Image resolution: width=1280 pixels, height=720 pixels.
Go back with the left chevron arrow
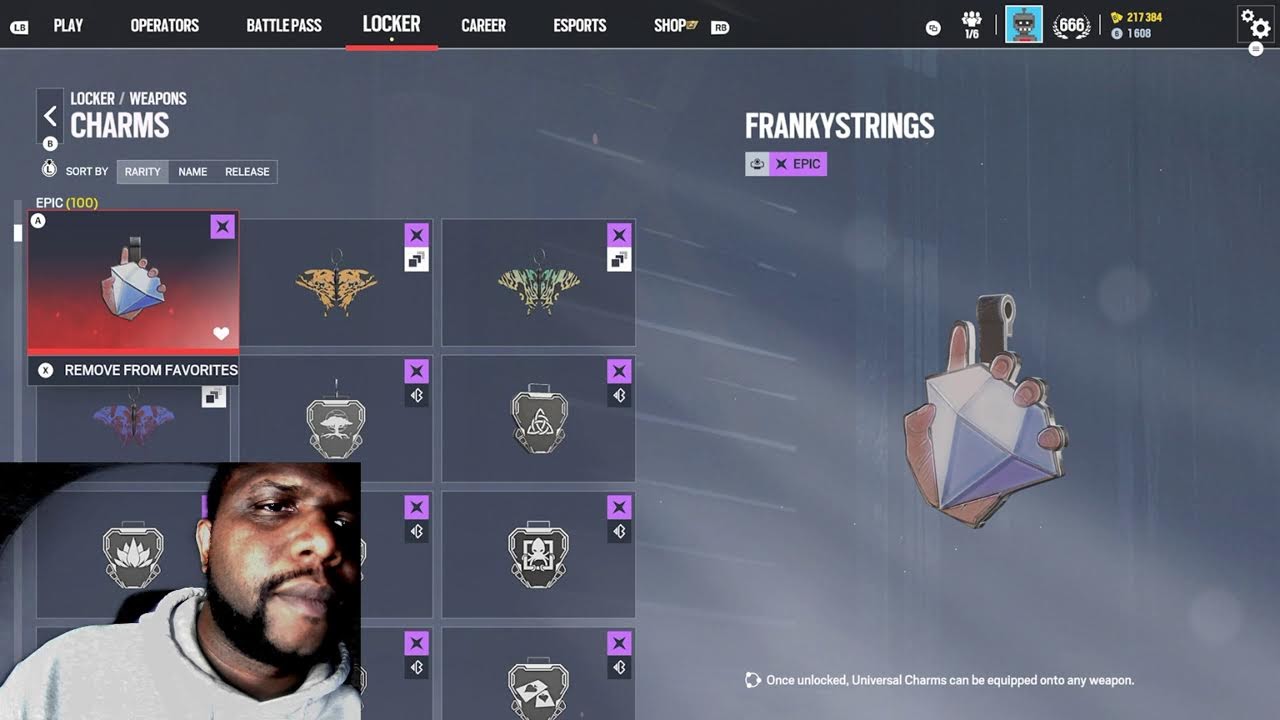pos(50,116)
